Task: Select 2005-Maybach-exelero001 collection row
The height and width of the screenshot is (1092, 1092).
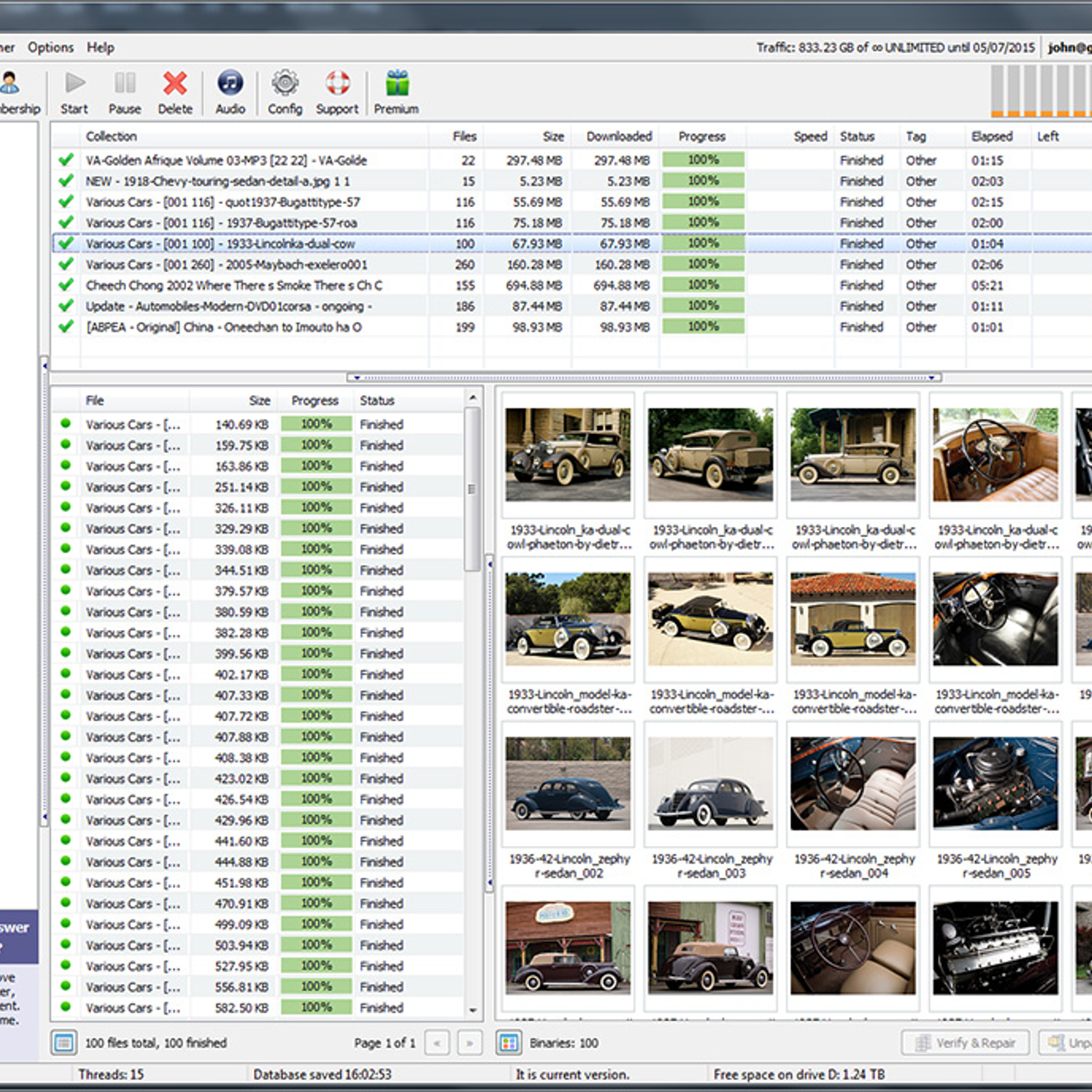Action: pos(572,264)
